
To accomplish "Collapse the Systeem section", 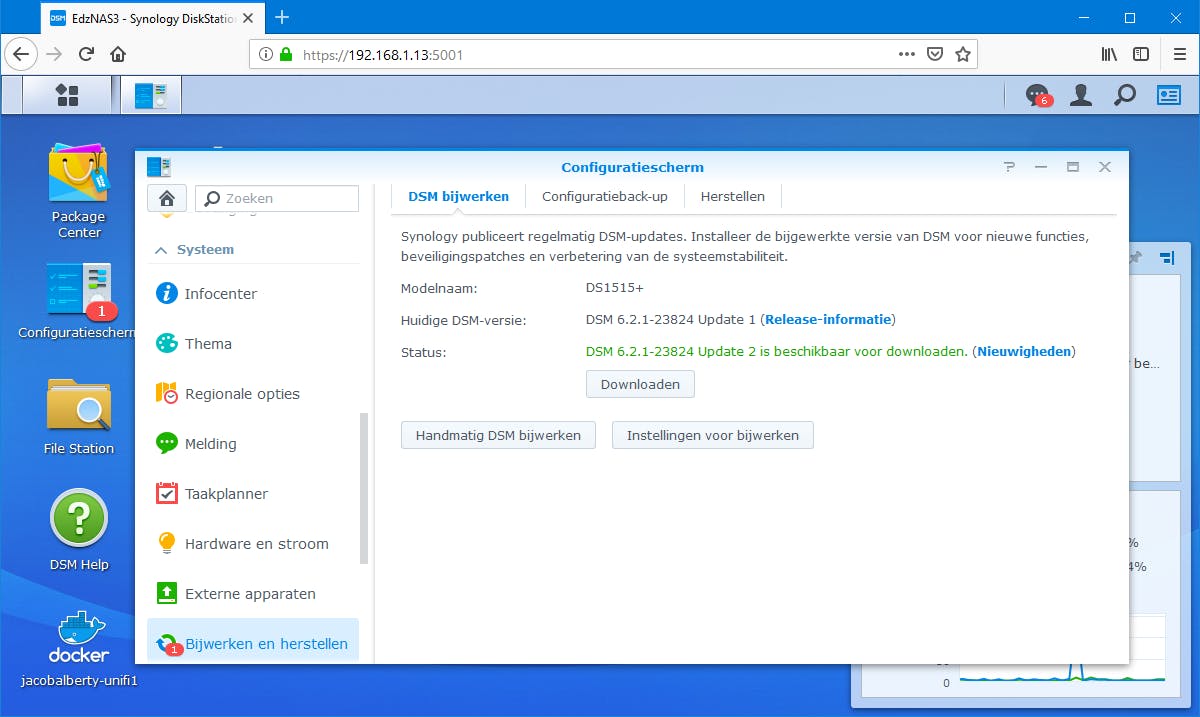I will coord(161,250).
